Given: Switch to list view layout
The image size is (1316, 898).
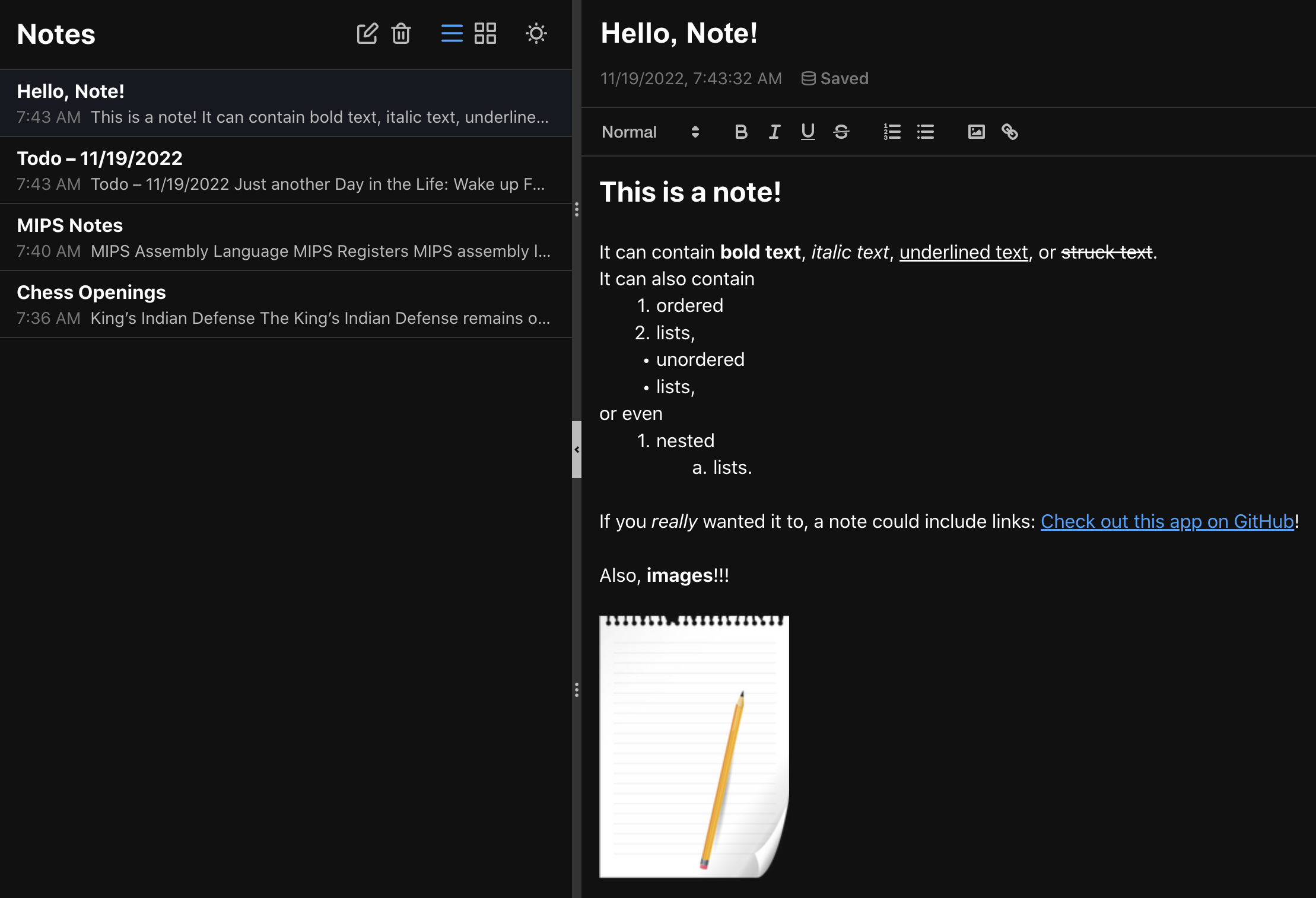Looking at the screenshot, I should (452, 34).
